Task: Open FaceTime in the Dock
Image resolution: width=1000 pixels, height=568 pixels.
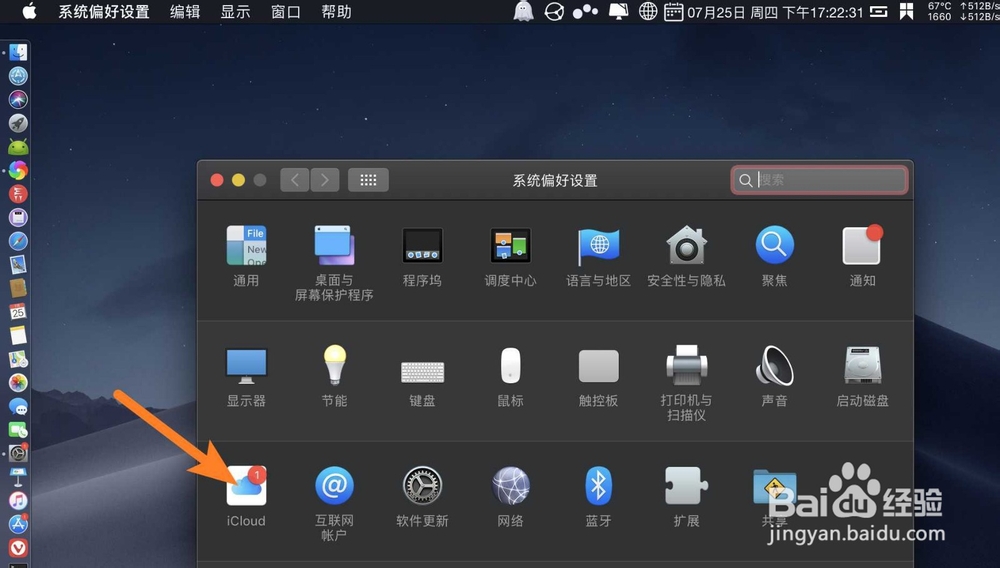Action: (18, 430)
